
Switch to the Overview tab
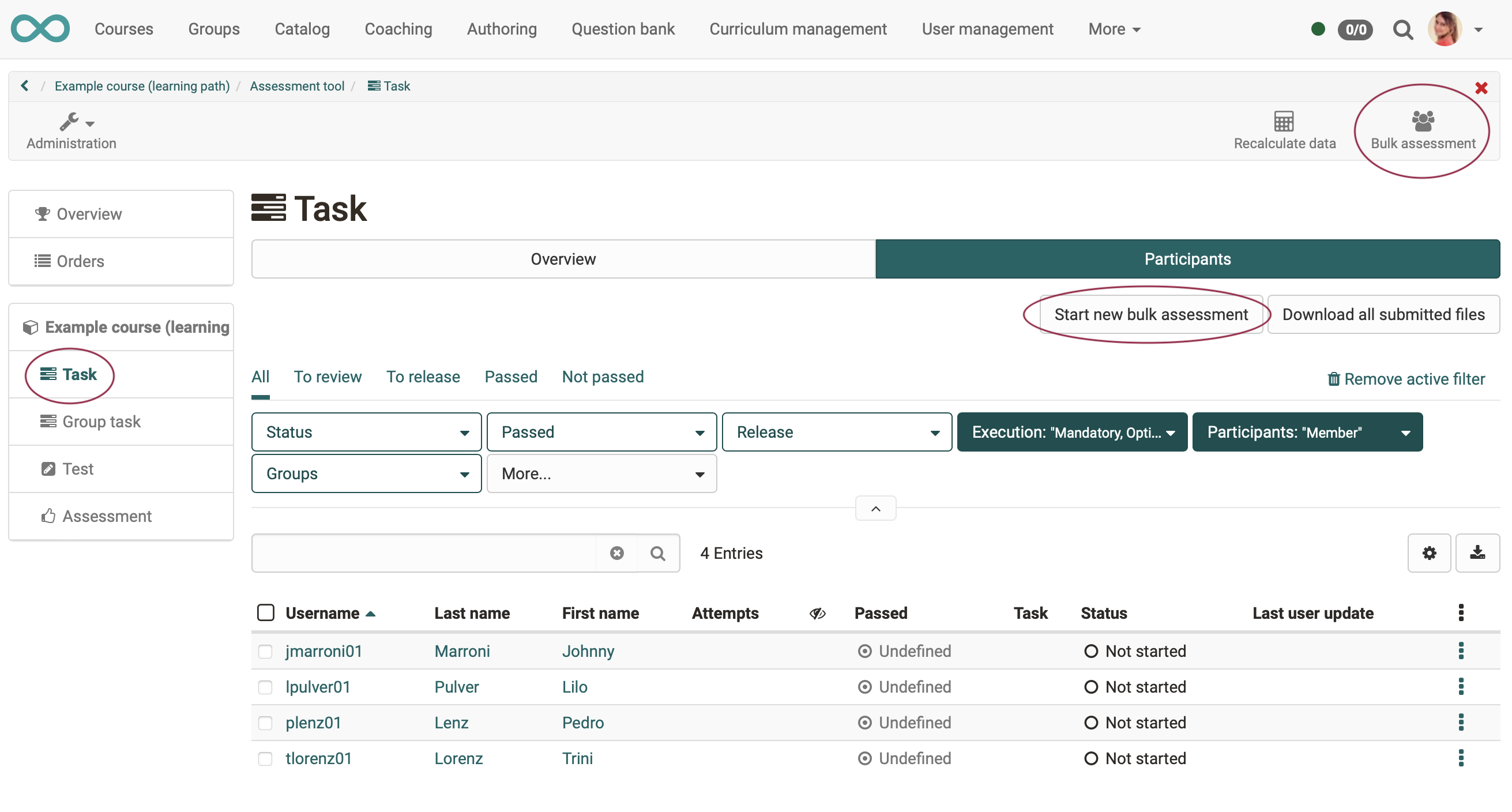tap(562, 258)
